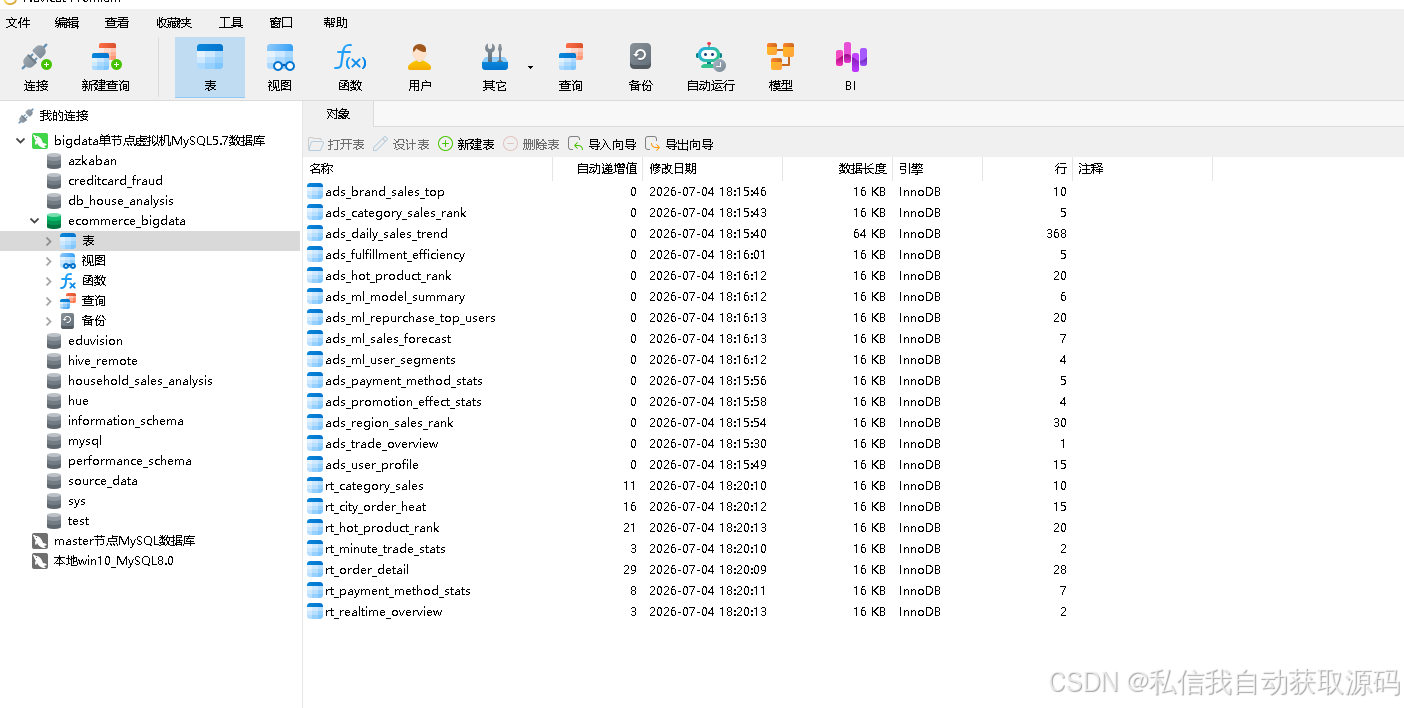Open the 帮助 menu
This screenshot has width=1404, height=708.
[x=336, y=22]
